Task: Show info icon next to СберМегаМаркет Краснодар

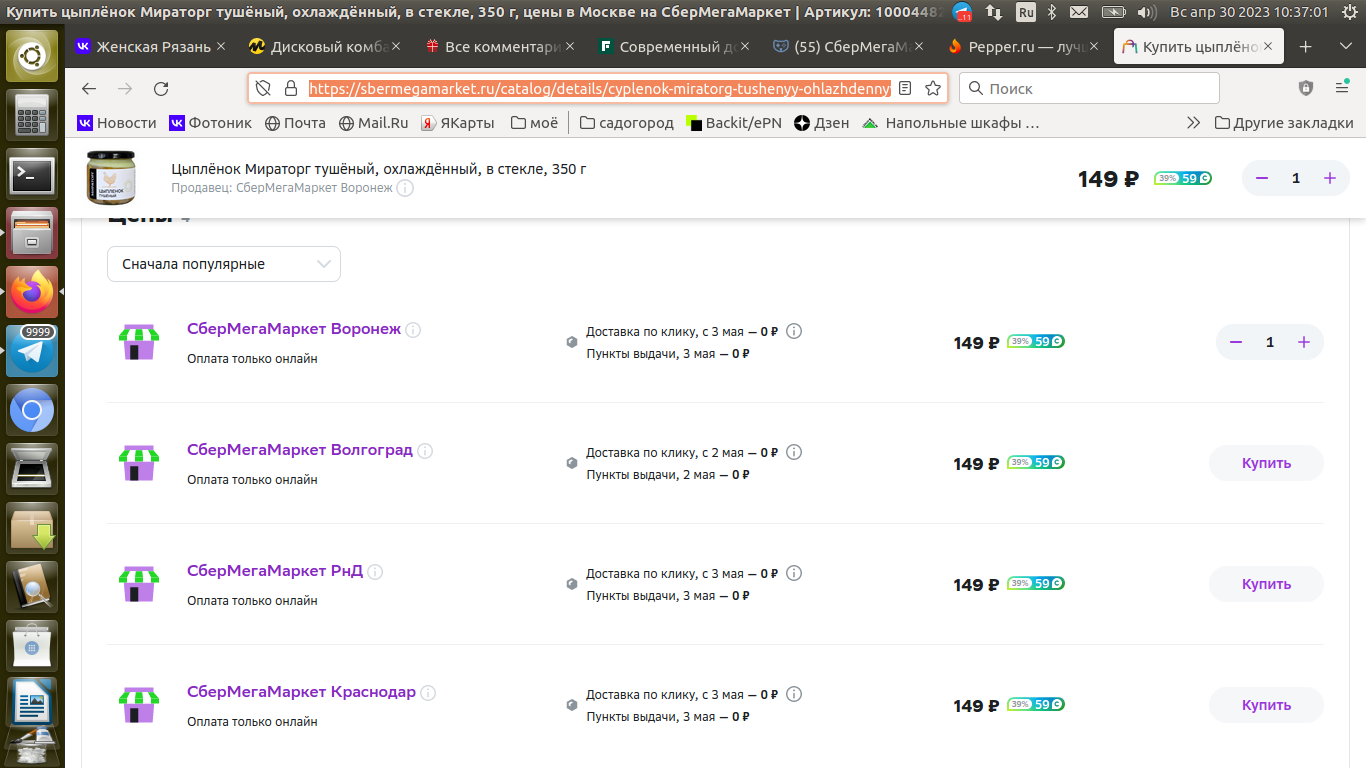Action: pyautogui.click(x=428, y=693)
